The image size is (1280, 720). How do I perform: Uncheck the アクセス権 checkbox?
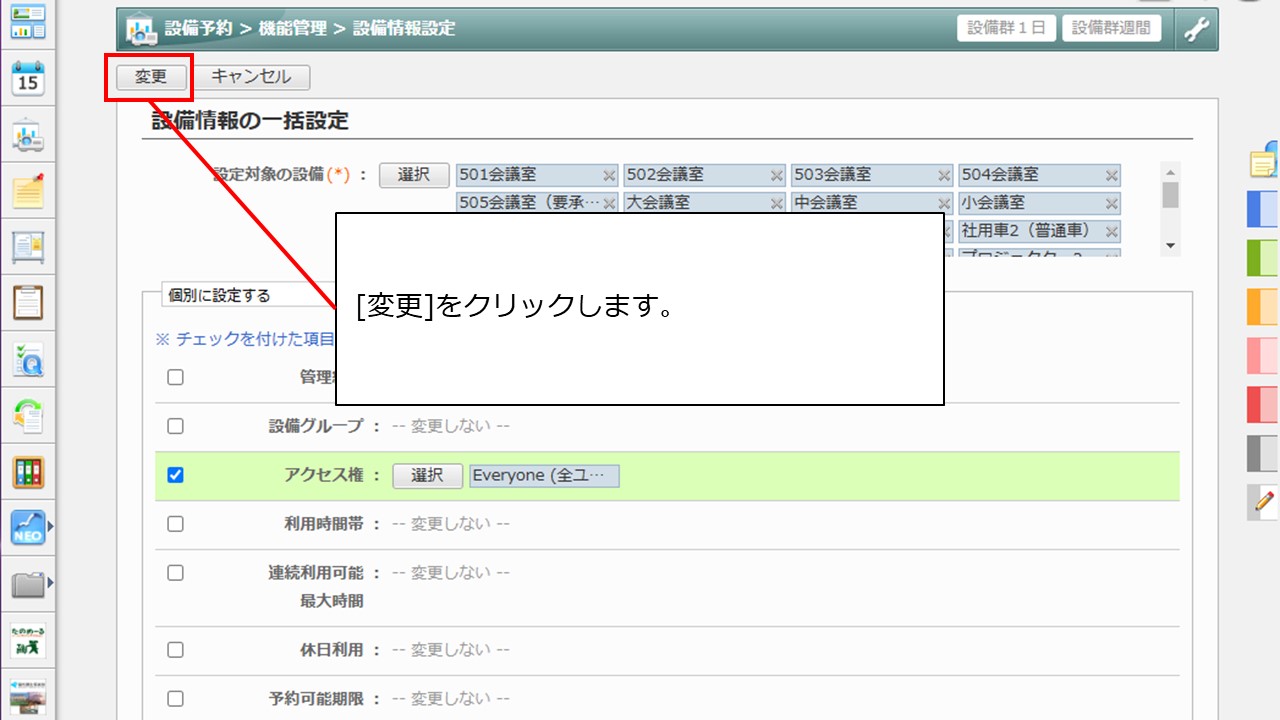[175, 476]
